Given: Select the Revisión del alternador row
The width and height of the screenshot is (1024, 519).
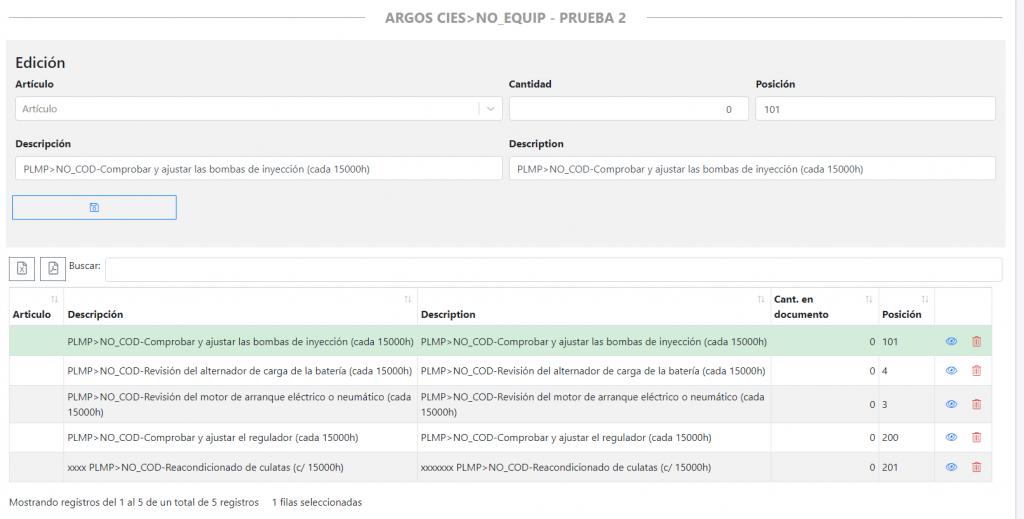Looking at the screenshot, I should pos(240,371).
